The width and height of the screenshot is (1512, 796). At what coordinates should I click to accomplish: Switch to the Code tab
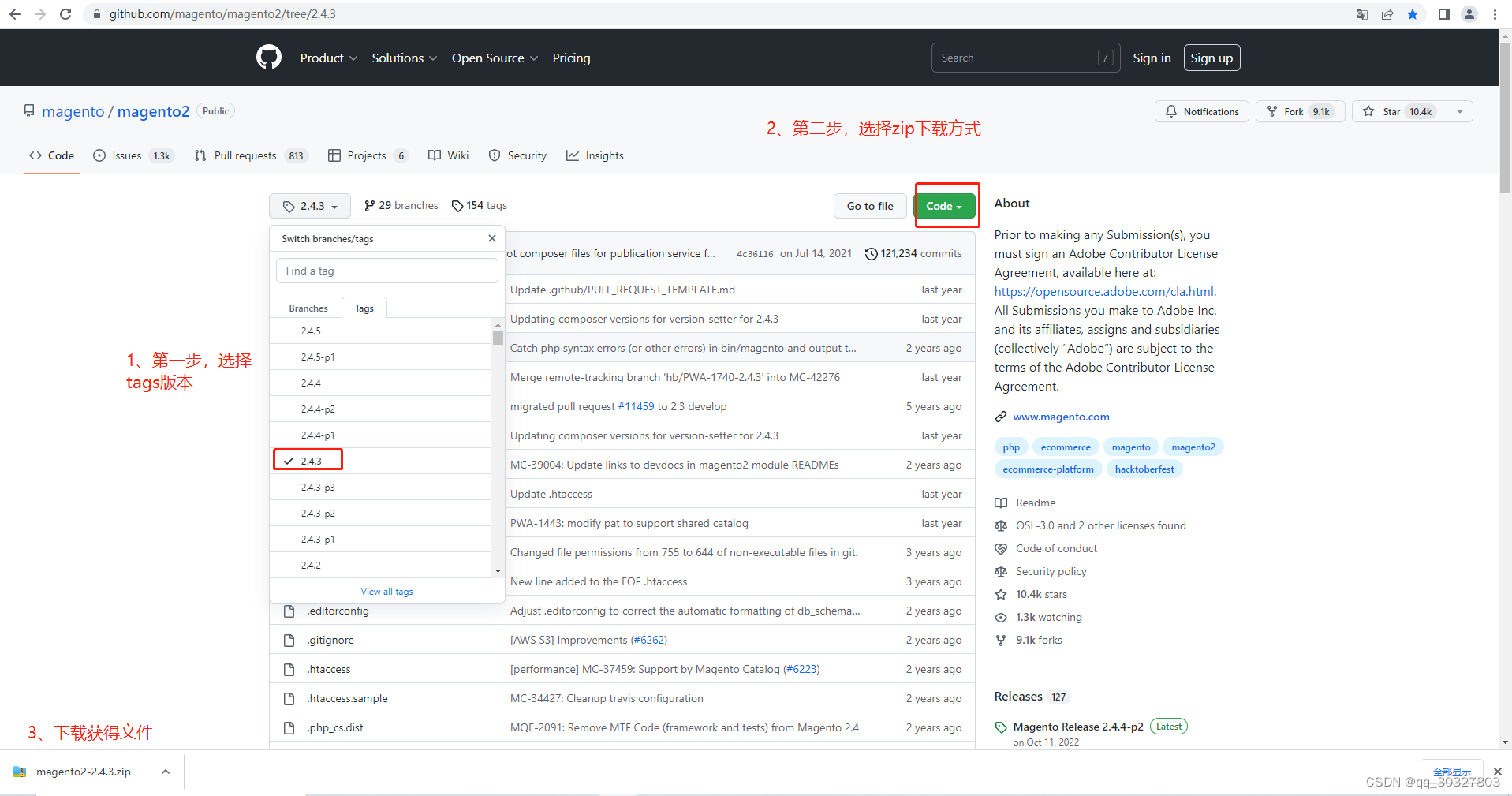click(x=52, y=155)
